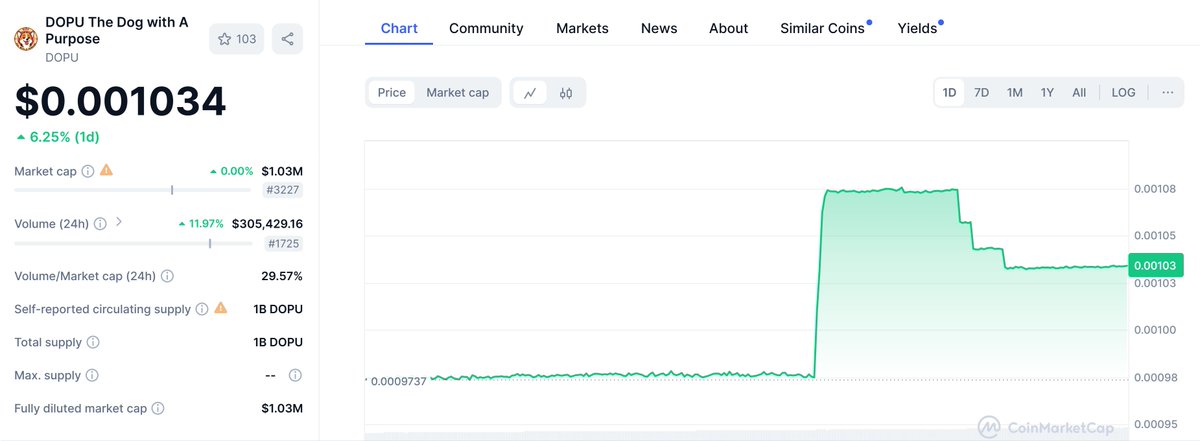
Task: Click info icon beside Max. supply value
Action: (x=295, y=375)
